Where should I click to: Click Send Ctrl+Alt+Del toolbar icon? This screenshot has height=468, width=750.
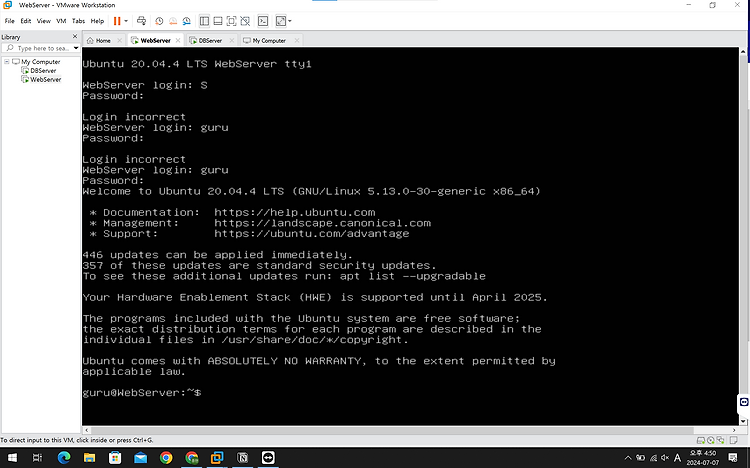141,21
